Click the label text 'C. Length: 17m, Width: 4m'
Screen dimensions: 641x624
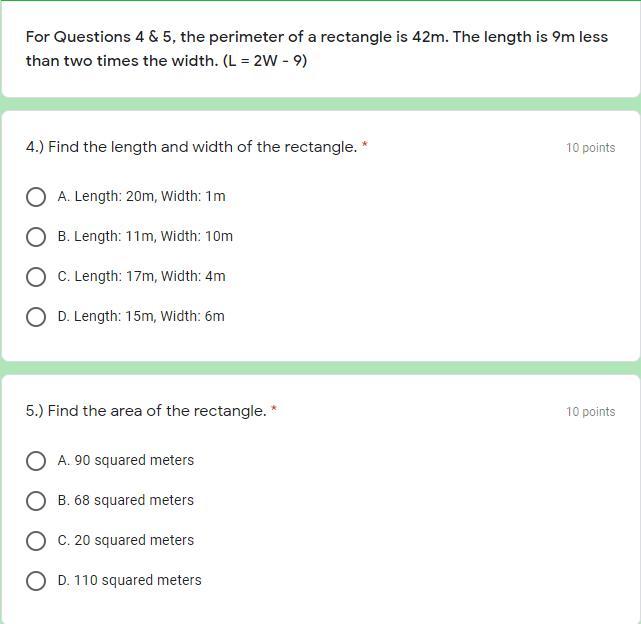point(141,277)
